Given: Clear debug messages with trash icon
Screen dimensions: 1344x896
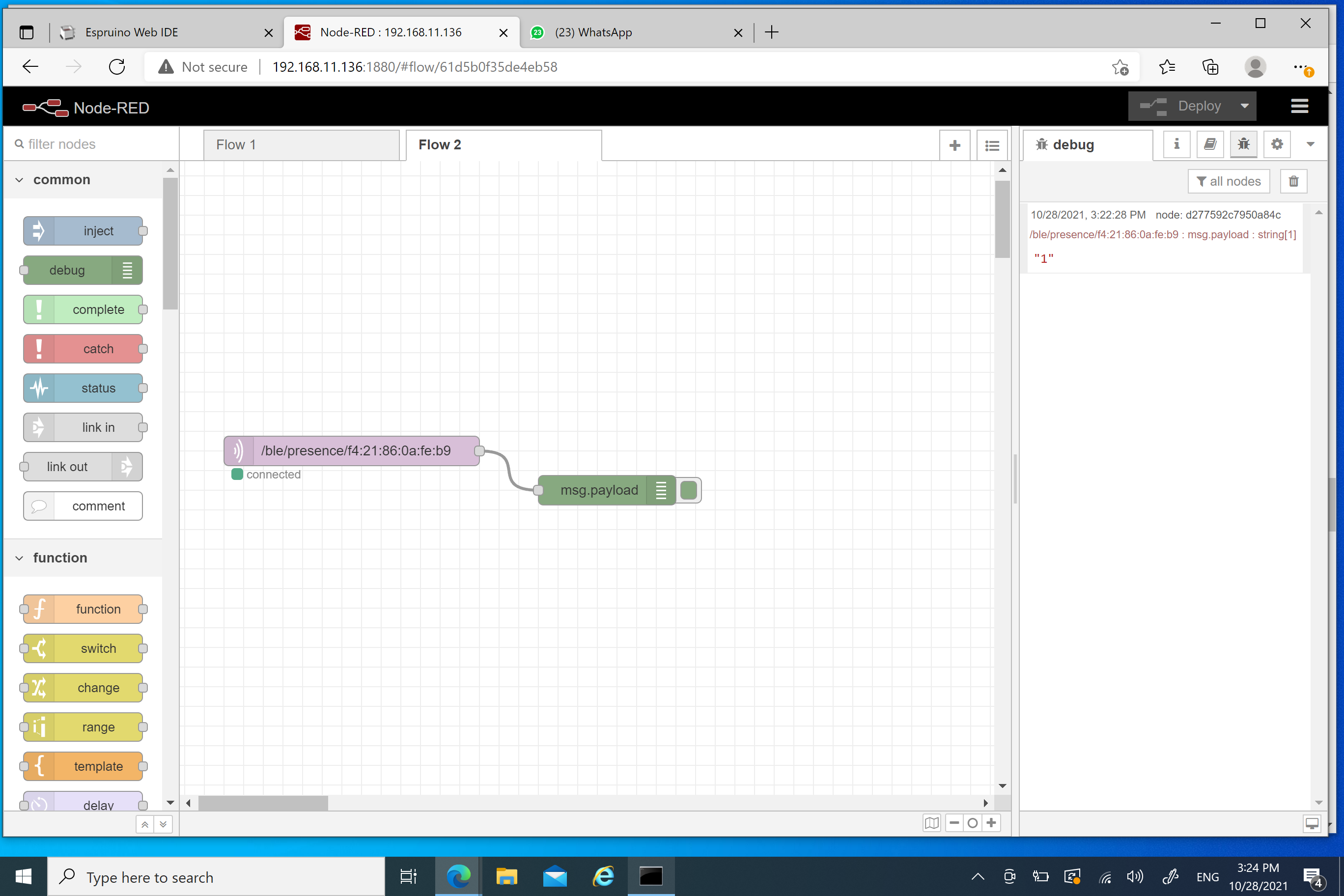Looking at the screenshot, I should click(x=1294, y=181).
